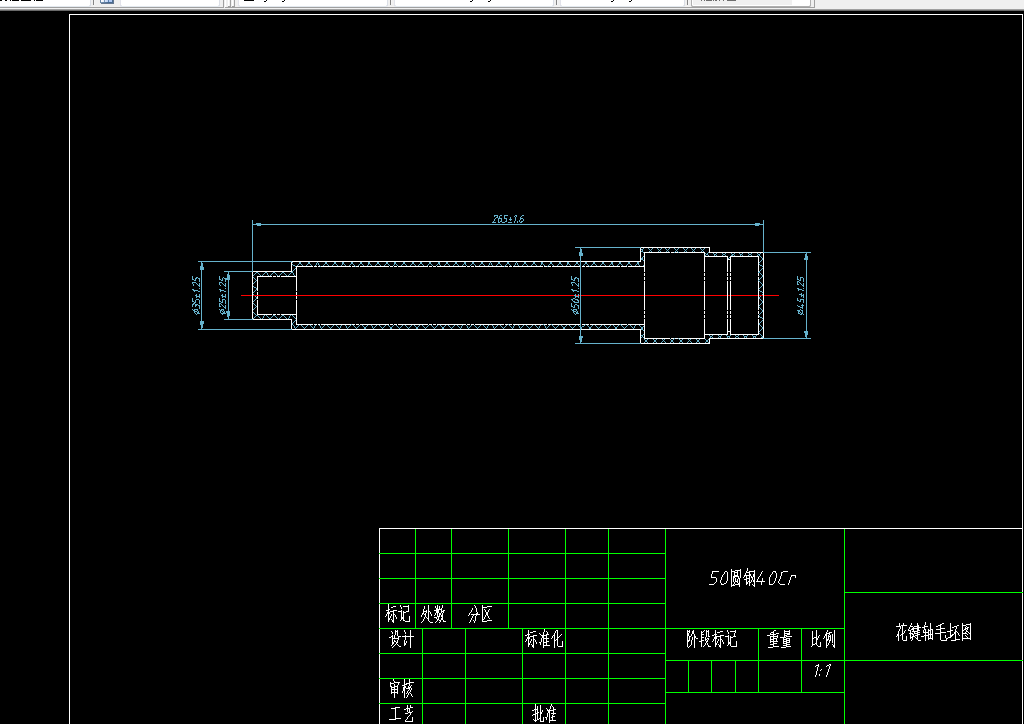Click the 阶段标记 label in title block
The height and width of the screenshot is (724, 1024).
711,639
